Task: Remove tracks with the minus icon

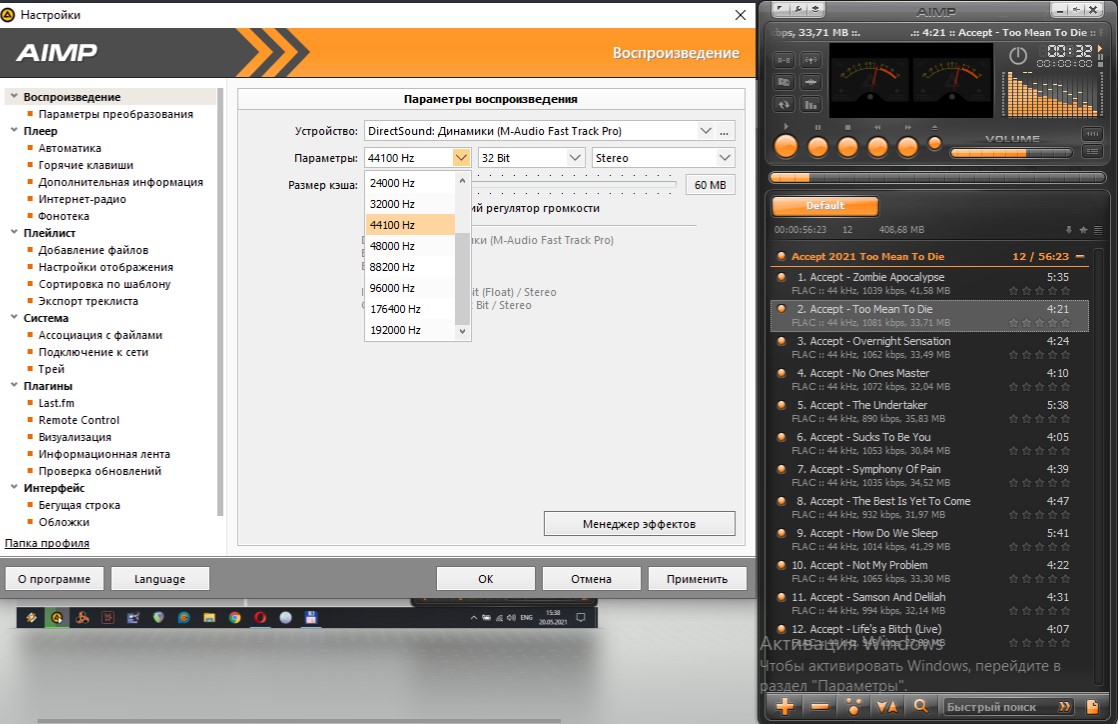Action: point(820,707)
